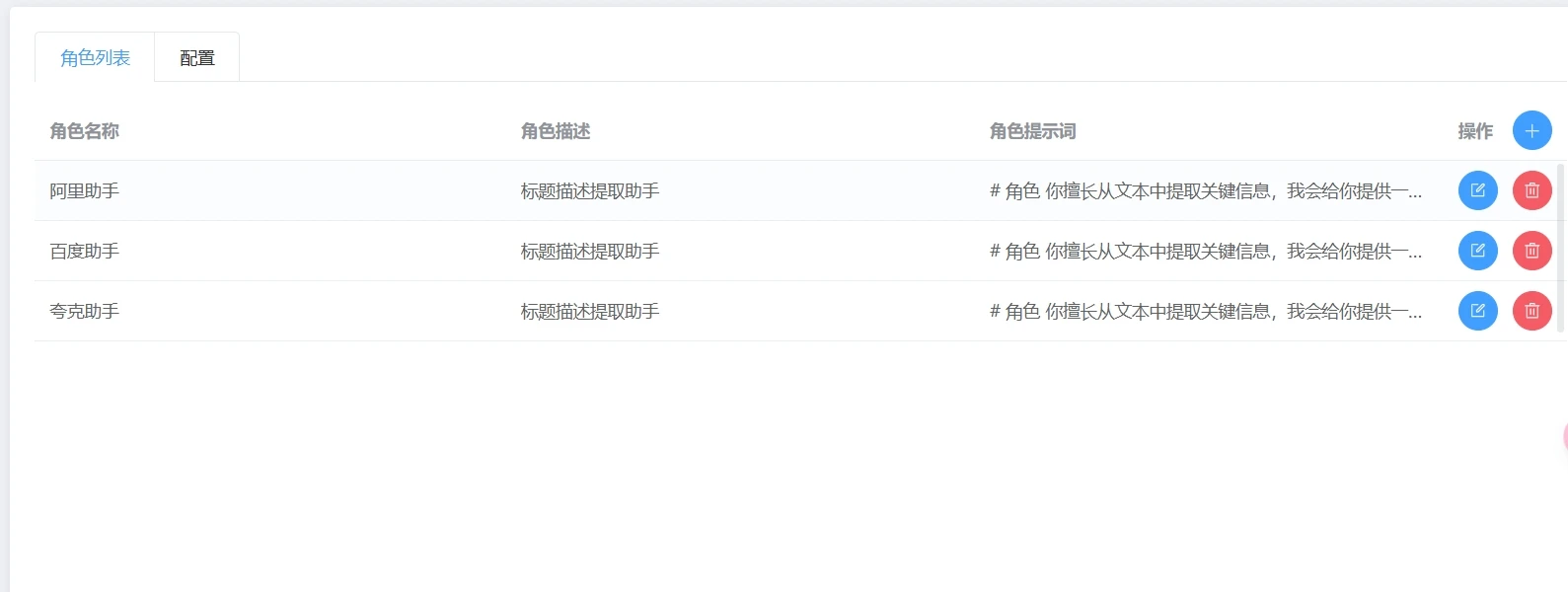
Task: Click the truncated prompt text in 夸克助手 row
Action: (x=1205, y=312)
